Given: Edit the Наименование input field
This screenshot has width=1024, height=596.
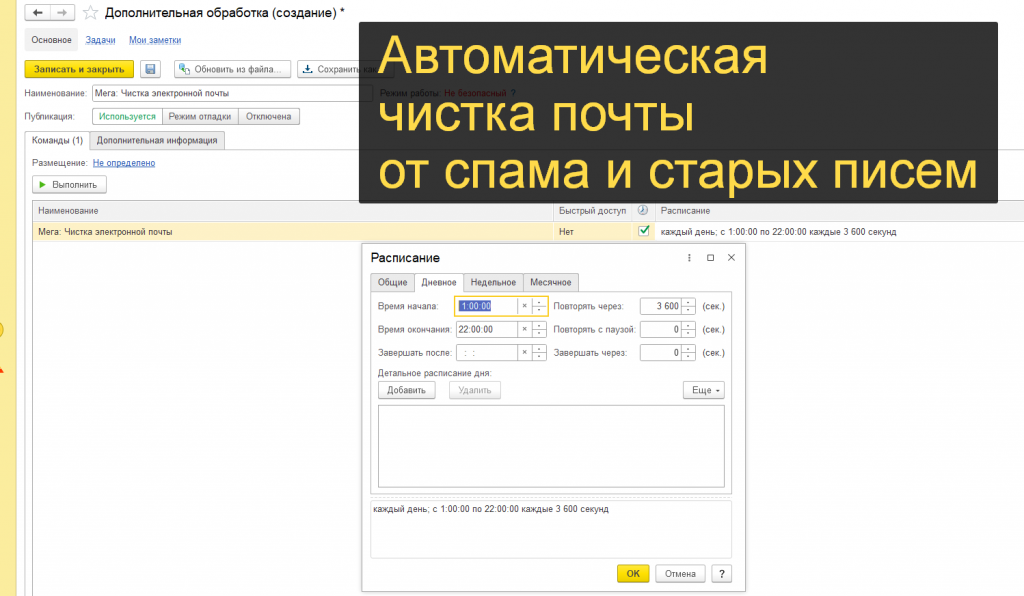Looking at the screenshot, I should pos(232,93).
